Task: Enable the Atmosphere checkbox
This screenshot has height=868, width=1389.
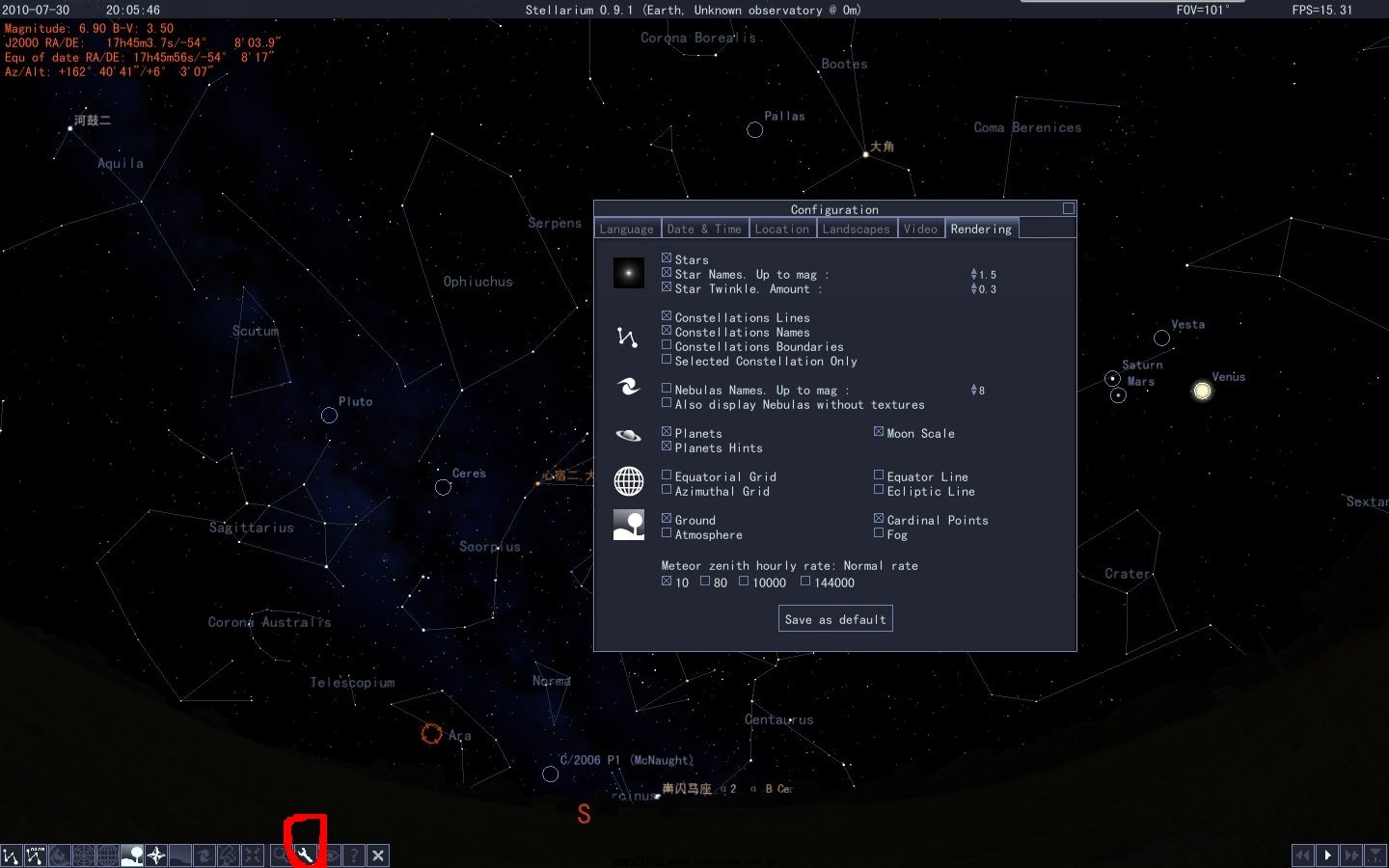Action: [x=667, y=533]
